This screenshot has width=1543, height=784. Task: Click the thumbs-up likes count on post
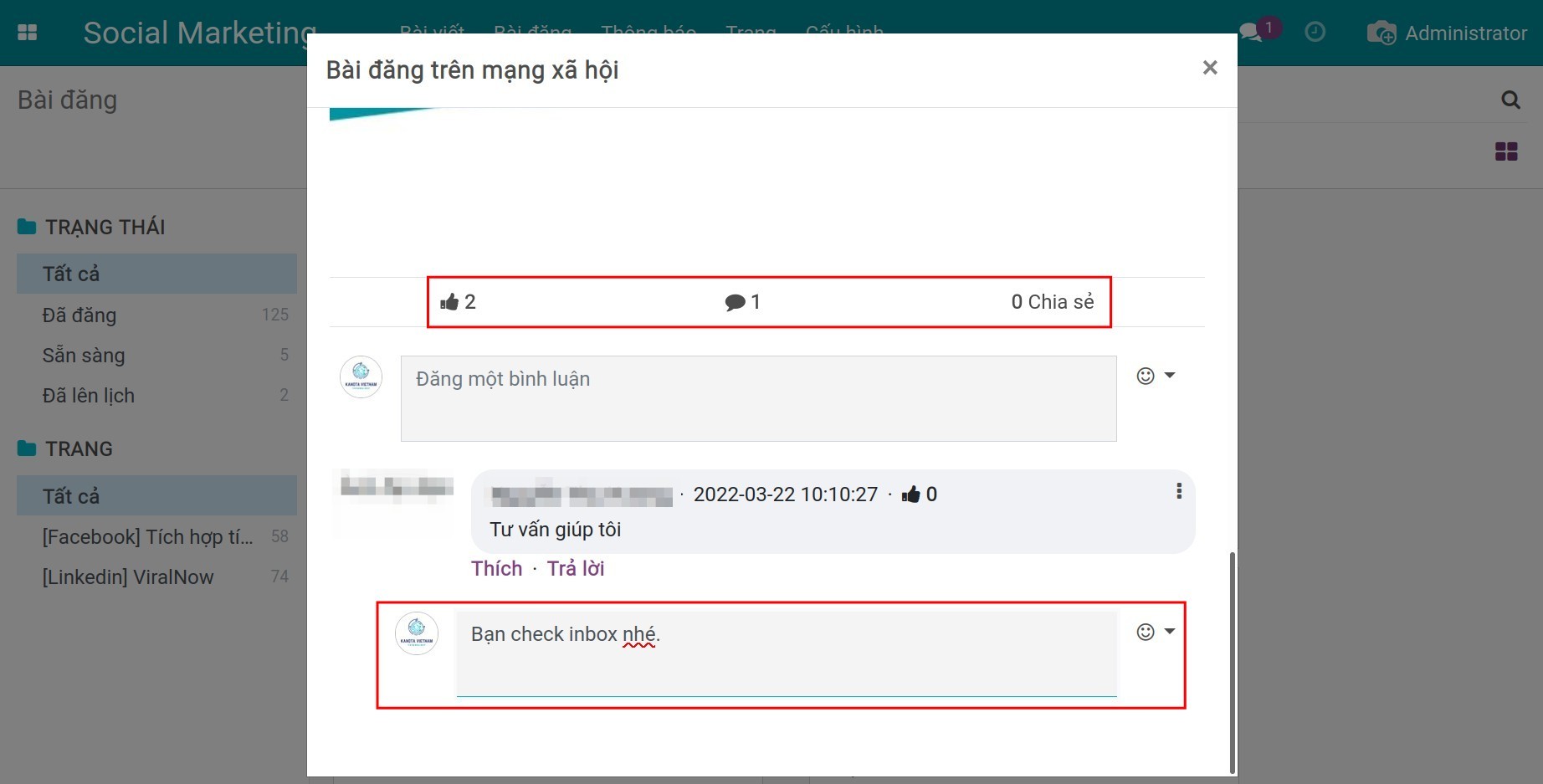click(458, 302)
